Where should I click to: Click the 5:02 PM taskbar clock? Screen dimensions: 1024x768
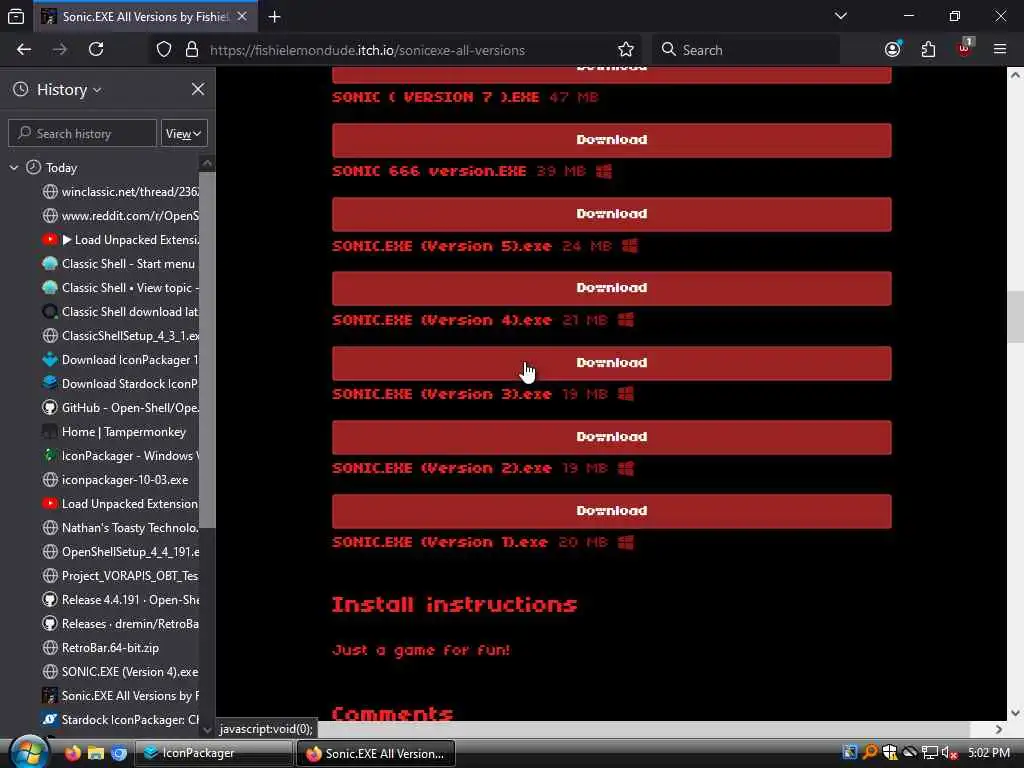(x=989, y=753)
